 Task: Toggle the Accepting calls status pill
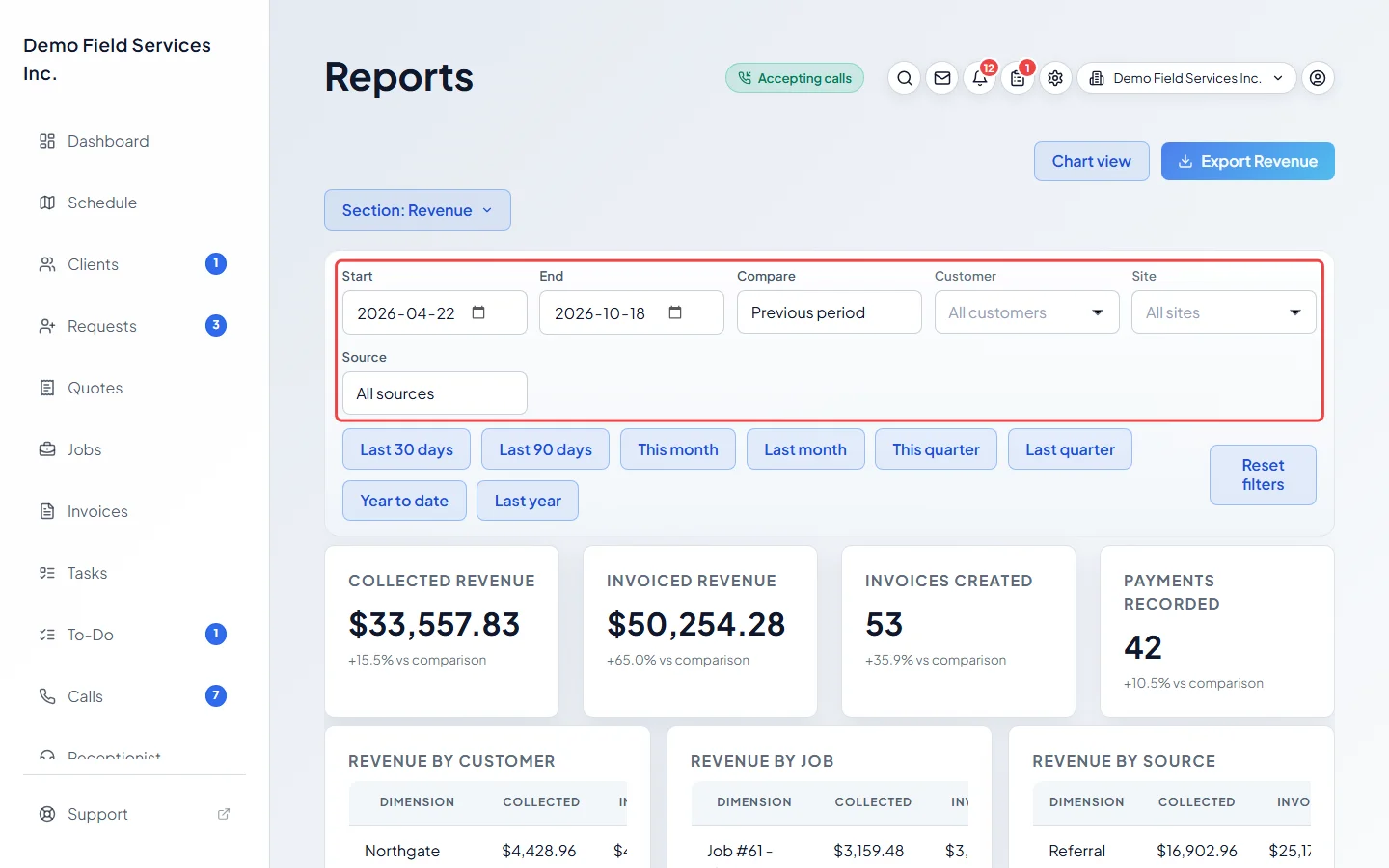click(795, 78)
